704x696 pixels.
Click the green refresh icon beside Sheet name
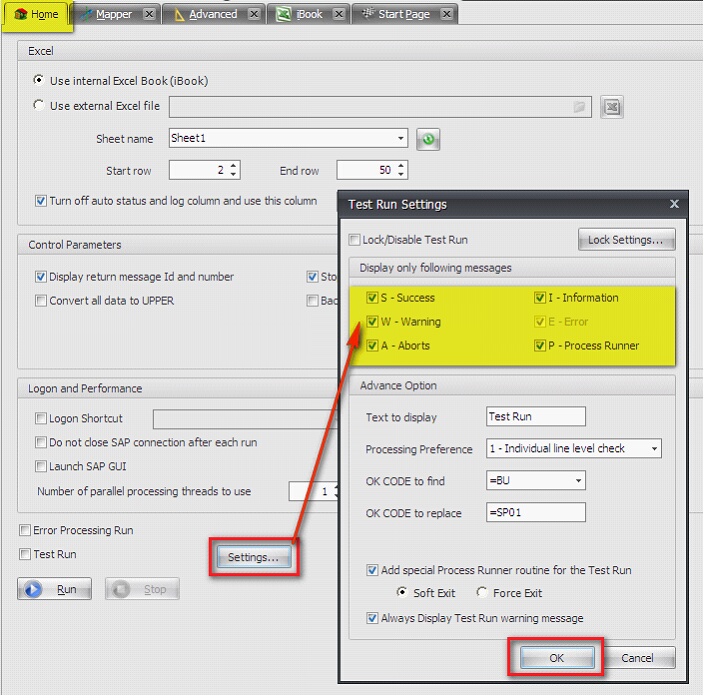pyautogui.click(x=428, y=139)
